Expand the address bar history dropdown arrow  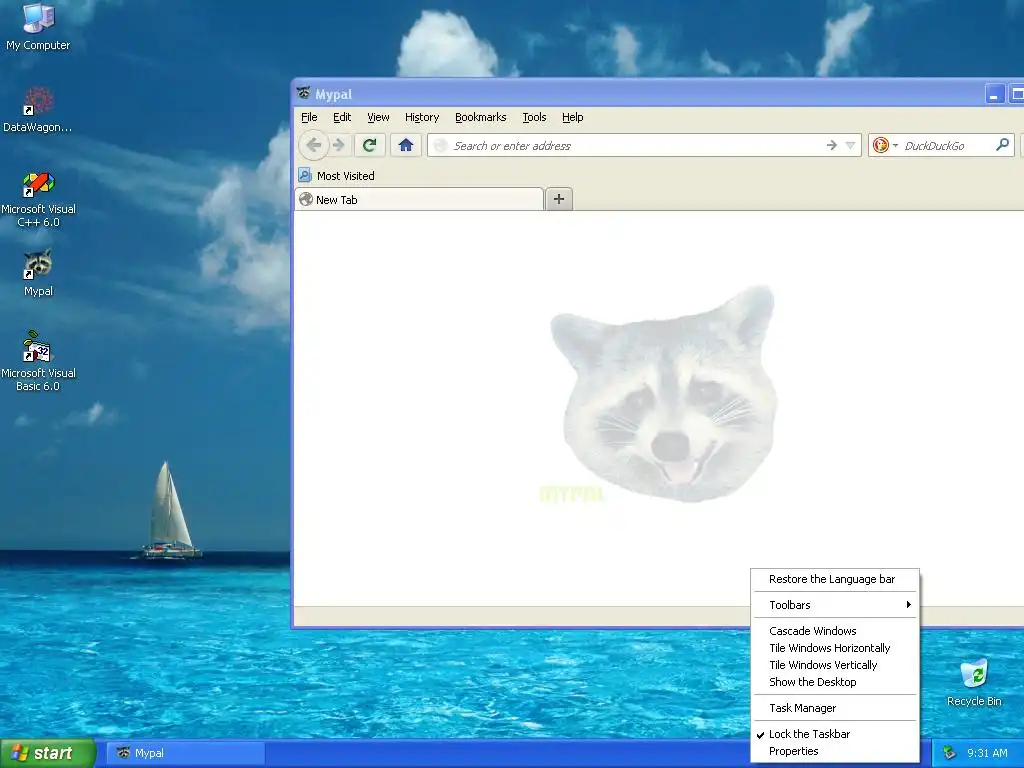tap(850, 145)
